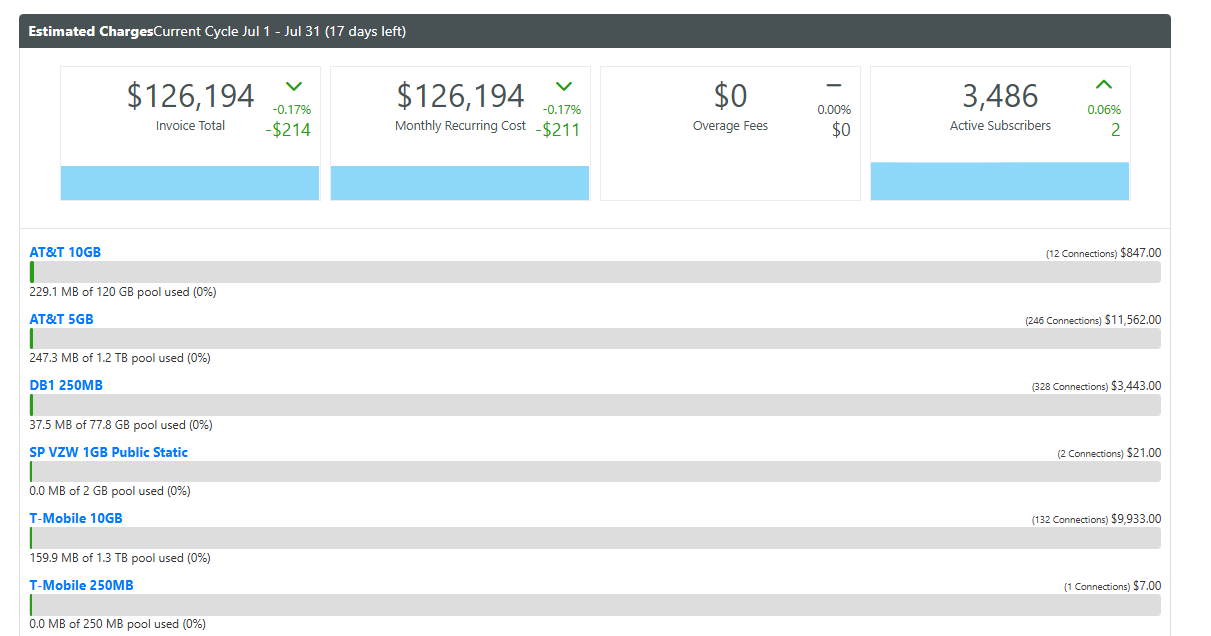Click the Active Subscribers up-trend chevron
1211x636 pixels.
click(1104, 85)
